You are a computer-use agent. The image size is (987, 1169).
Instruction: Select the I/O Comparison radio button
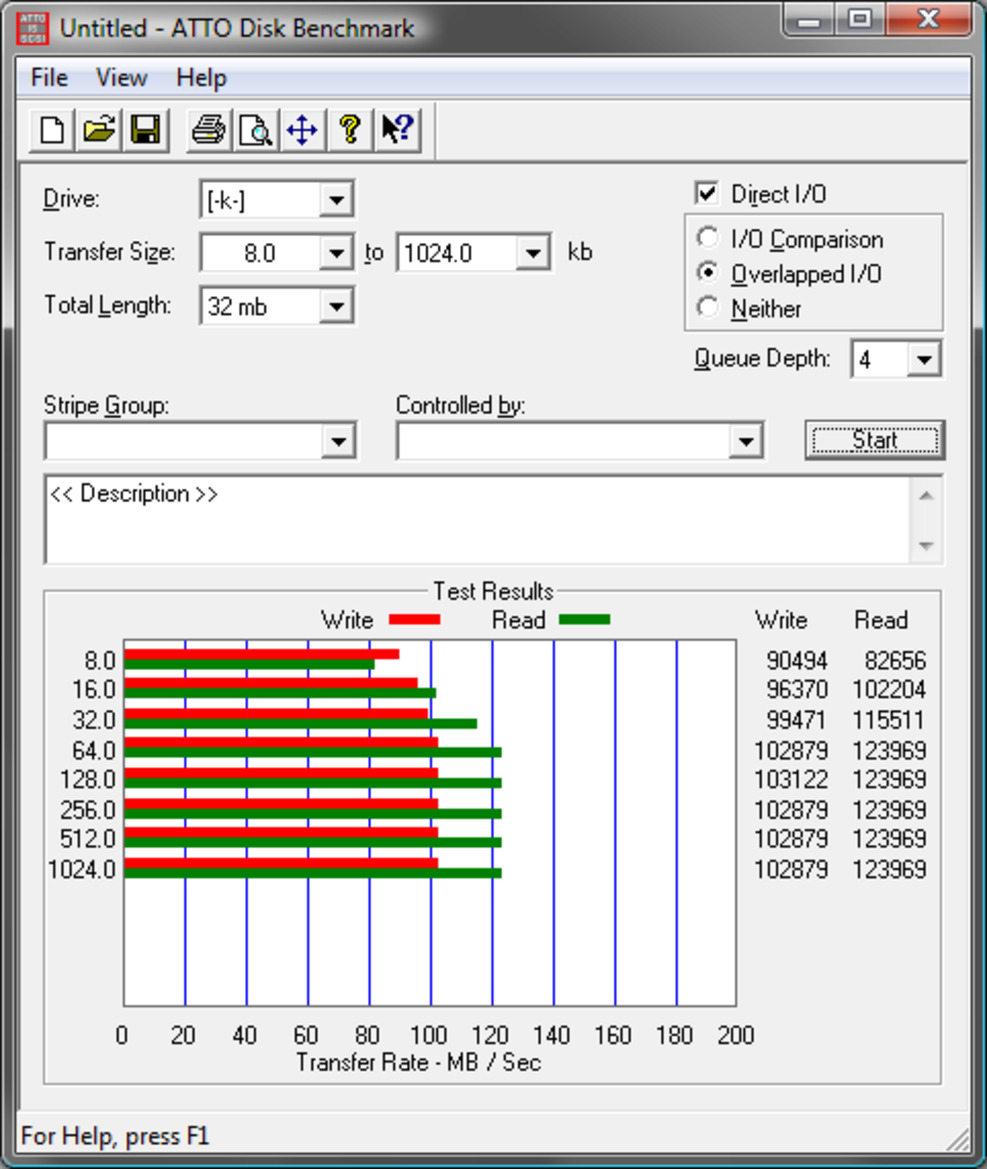tap(707, 239)
